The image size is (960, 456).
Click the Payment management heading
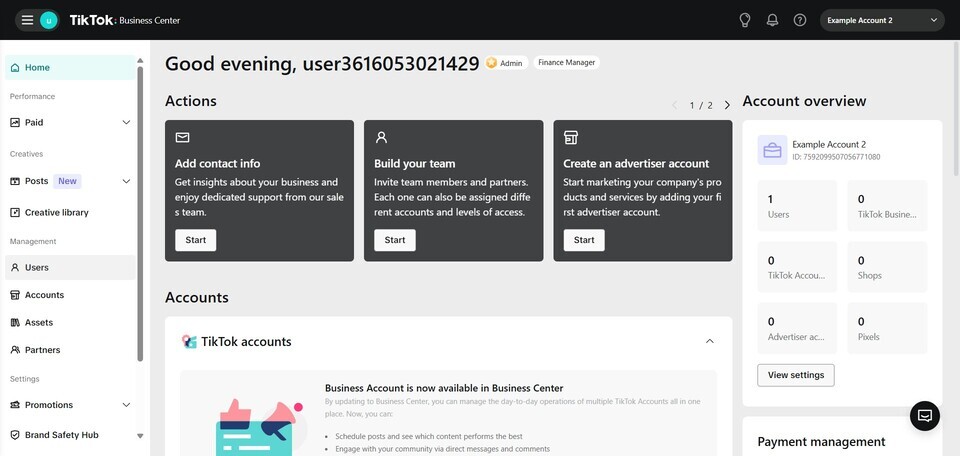(x=821, y=441)
